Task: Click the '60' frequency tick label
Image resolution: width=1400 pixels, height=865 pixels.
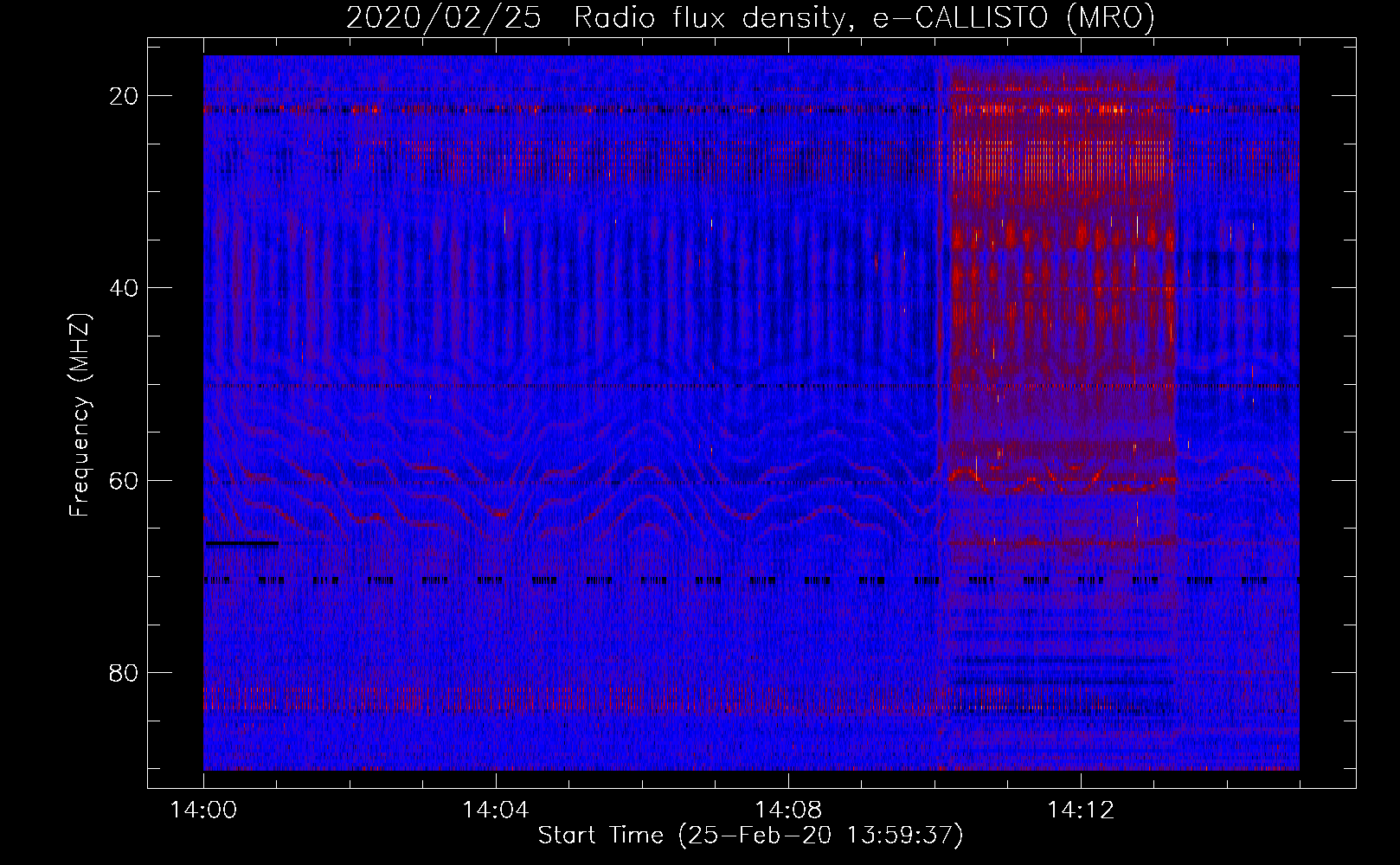Action: [x=124, y=480]
